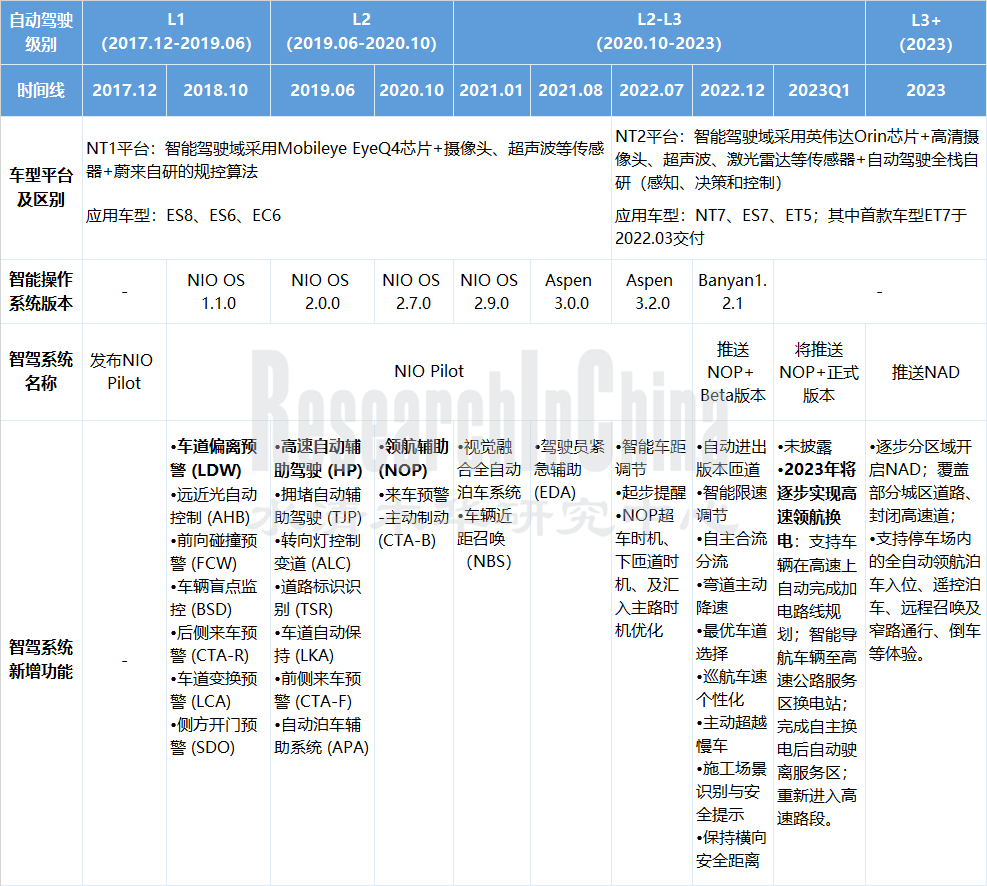Screen dimensions: 987x886
Task: Select '智能限速调节' entry
Action: click(731, 505)
